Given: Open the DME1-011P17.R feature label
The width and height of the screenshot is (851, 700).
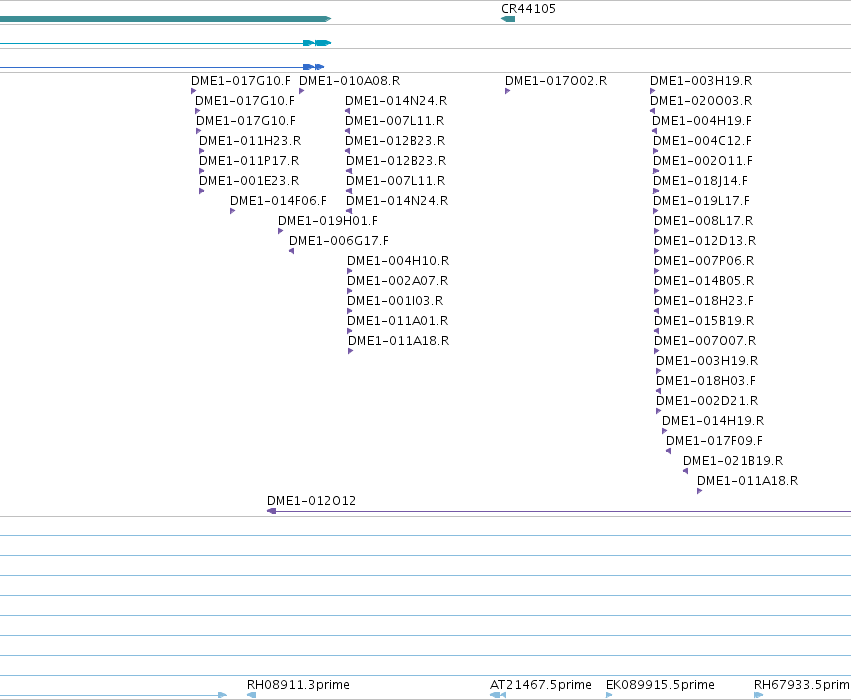Looking at the screenshot, I should tap(249, 161).
